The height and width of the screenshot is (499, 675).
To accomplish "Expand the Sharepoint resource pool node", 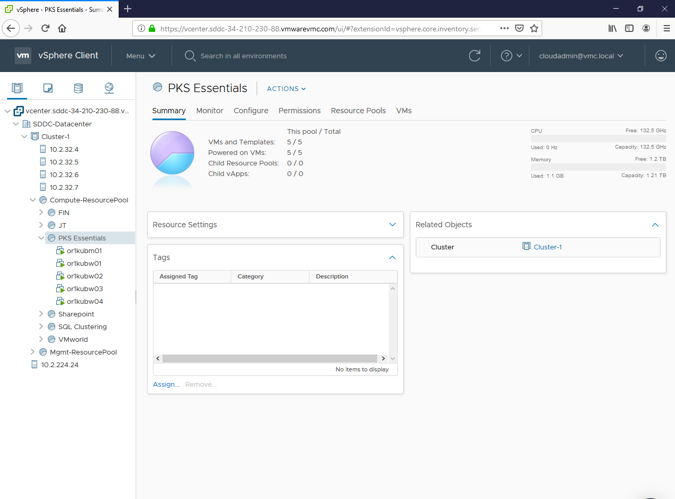I will (41, 314).
